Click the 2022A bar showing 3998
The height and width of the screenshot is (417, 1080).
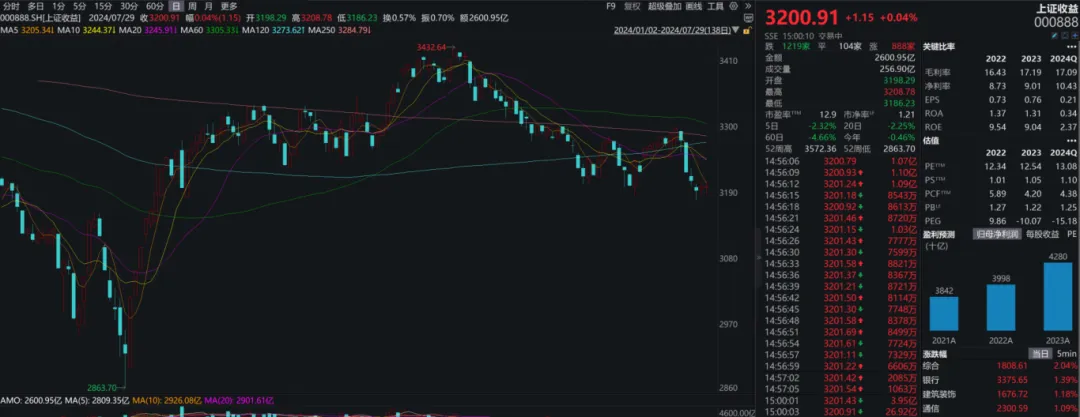pos(1001,307)
